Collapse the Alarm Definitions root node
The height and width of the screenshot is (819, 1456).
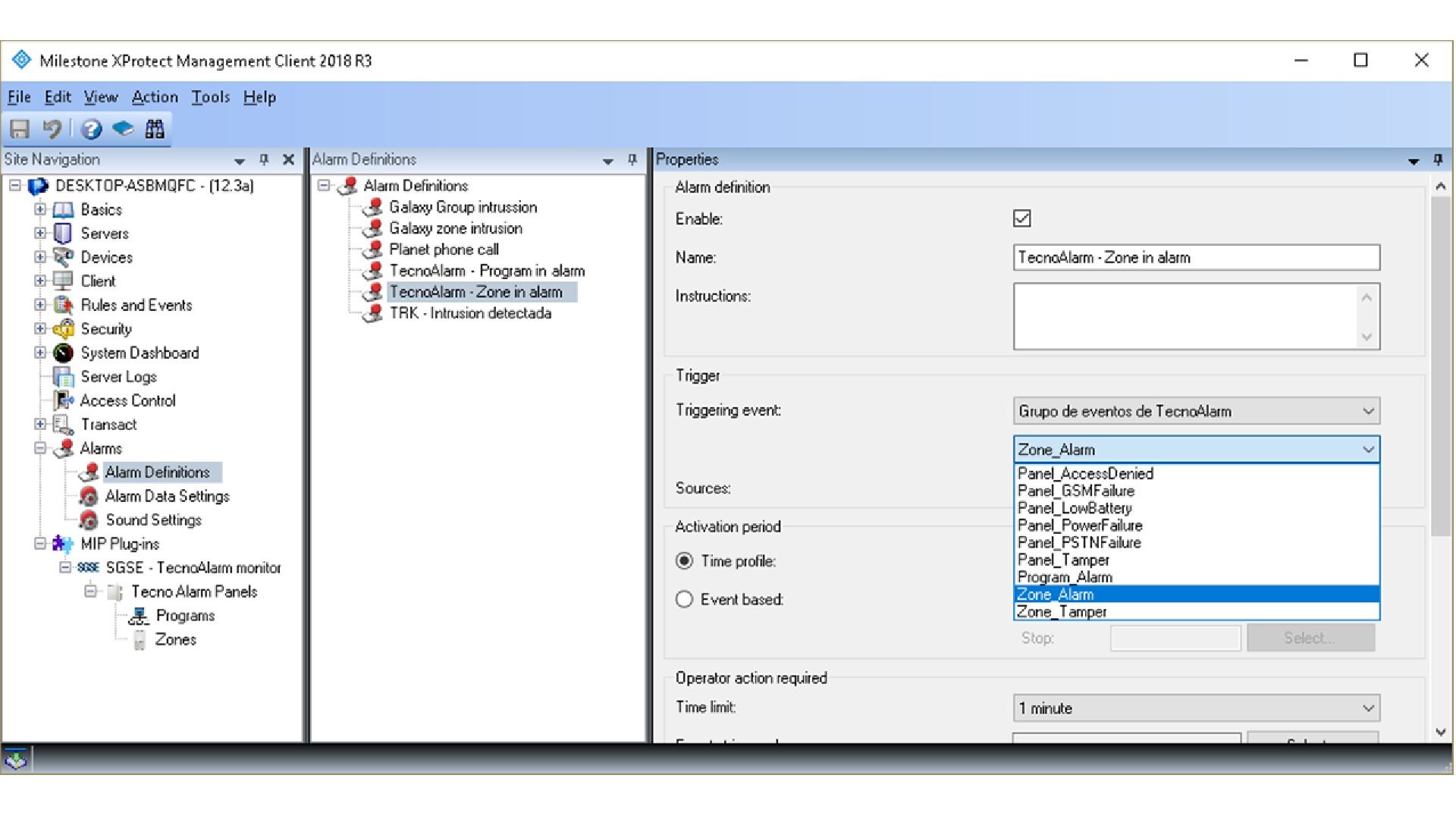(x=324, y=186)
